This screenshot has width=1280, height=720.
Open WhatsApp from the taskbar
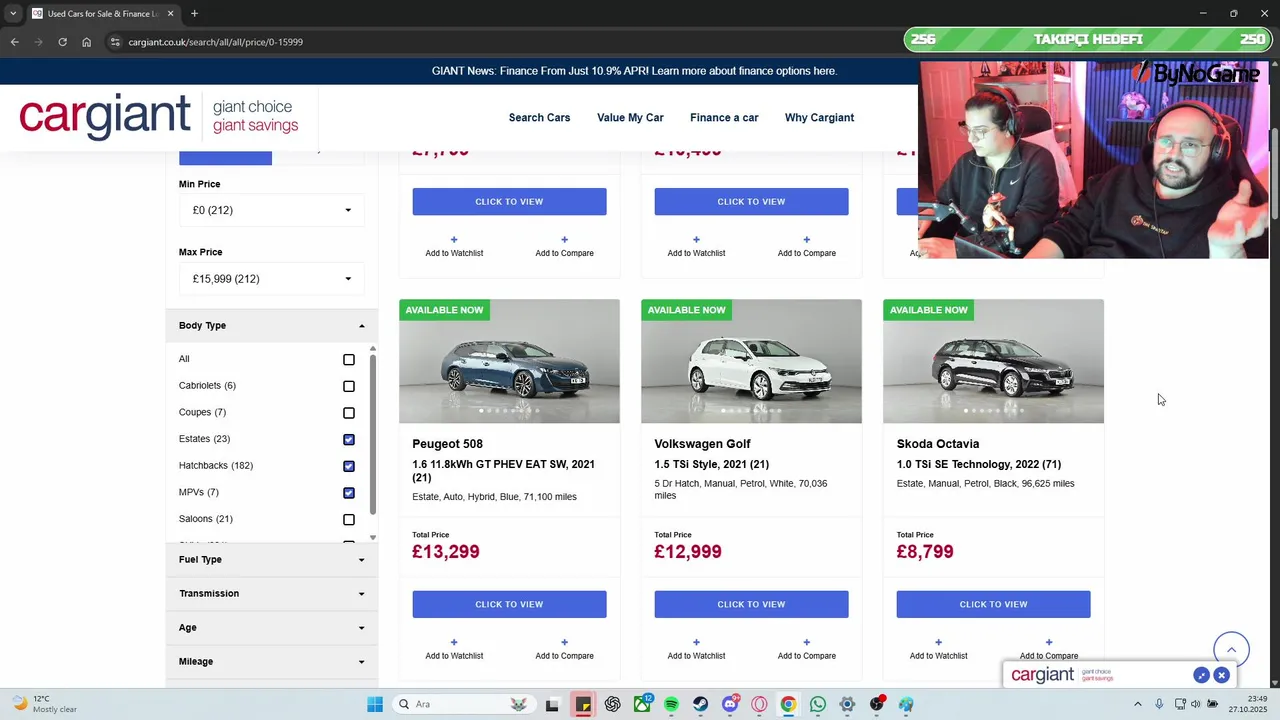818,704
